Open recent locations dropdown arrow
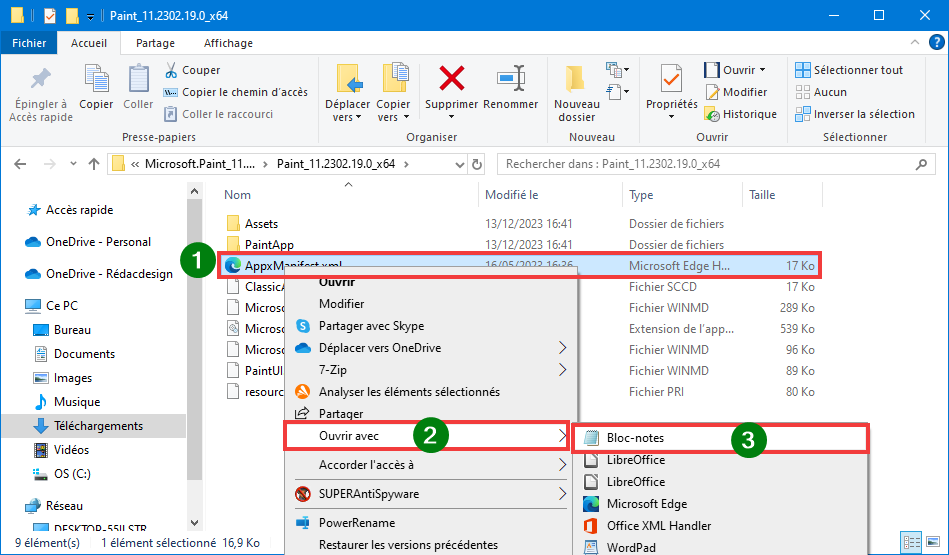 point(73,164)
